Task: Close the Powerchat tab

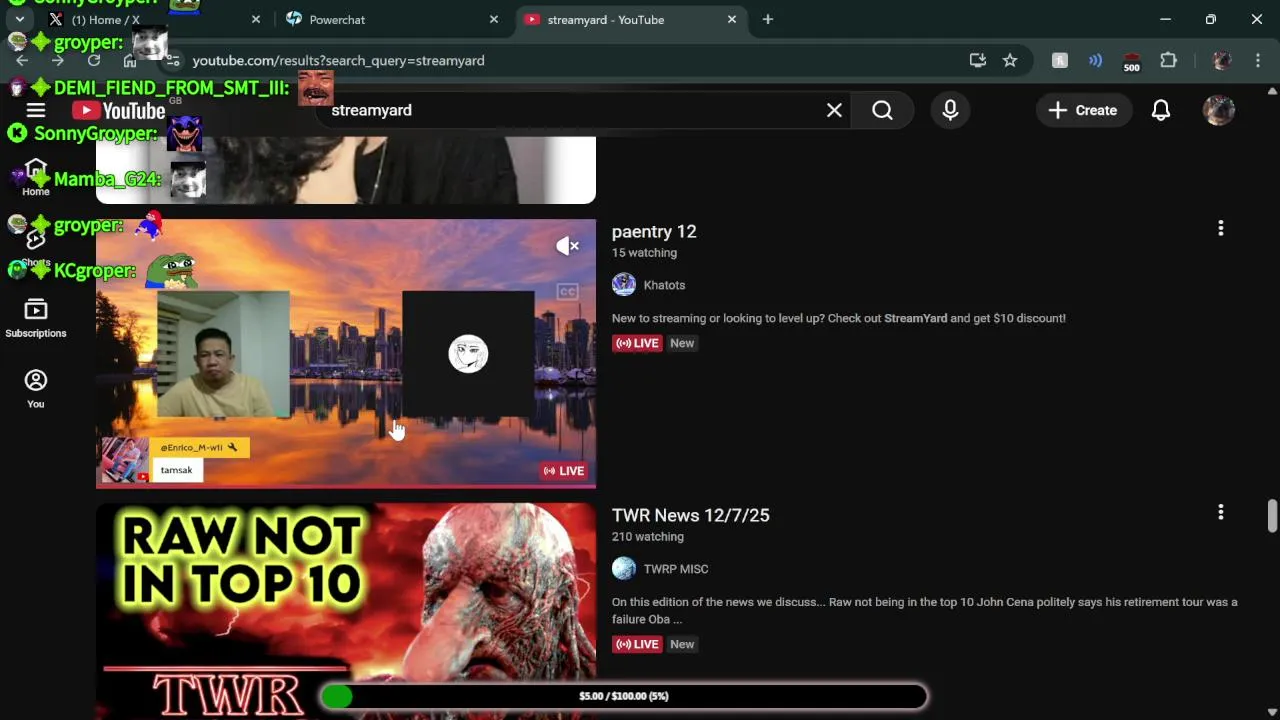Action: point(493,19)
